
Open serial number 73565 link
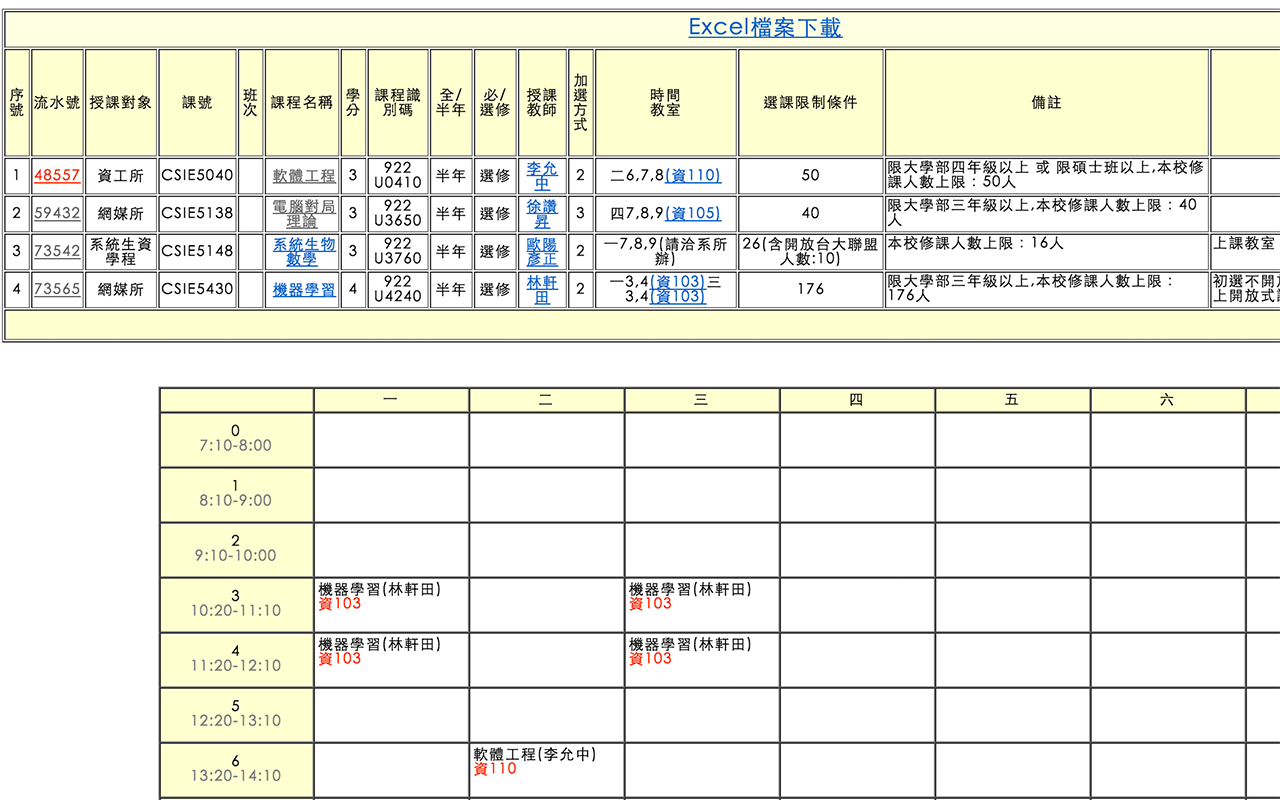tap(57, 289)
